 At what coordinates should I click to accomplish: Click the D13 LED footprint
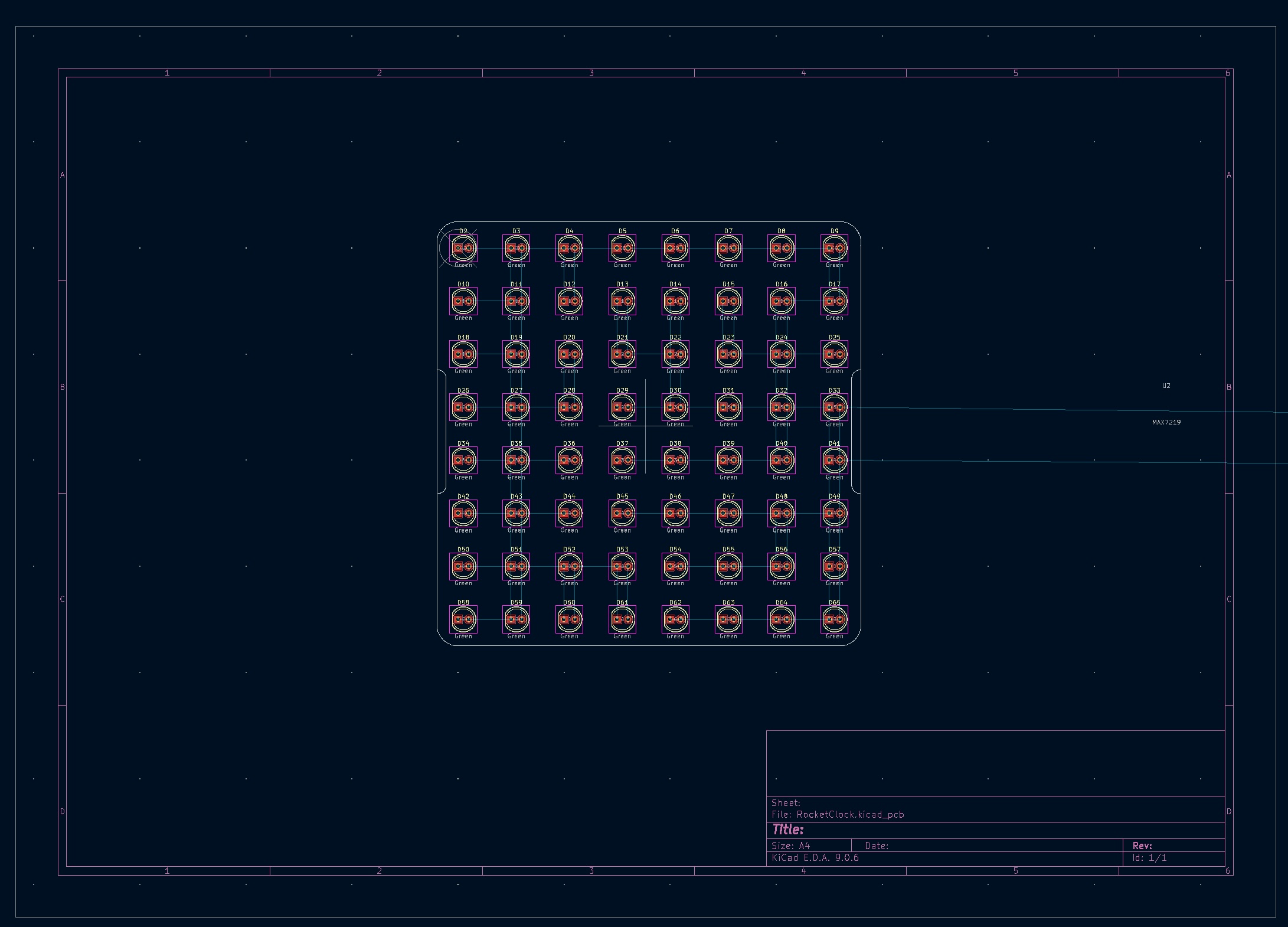[622, 302]
